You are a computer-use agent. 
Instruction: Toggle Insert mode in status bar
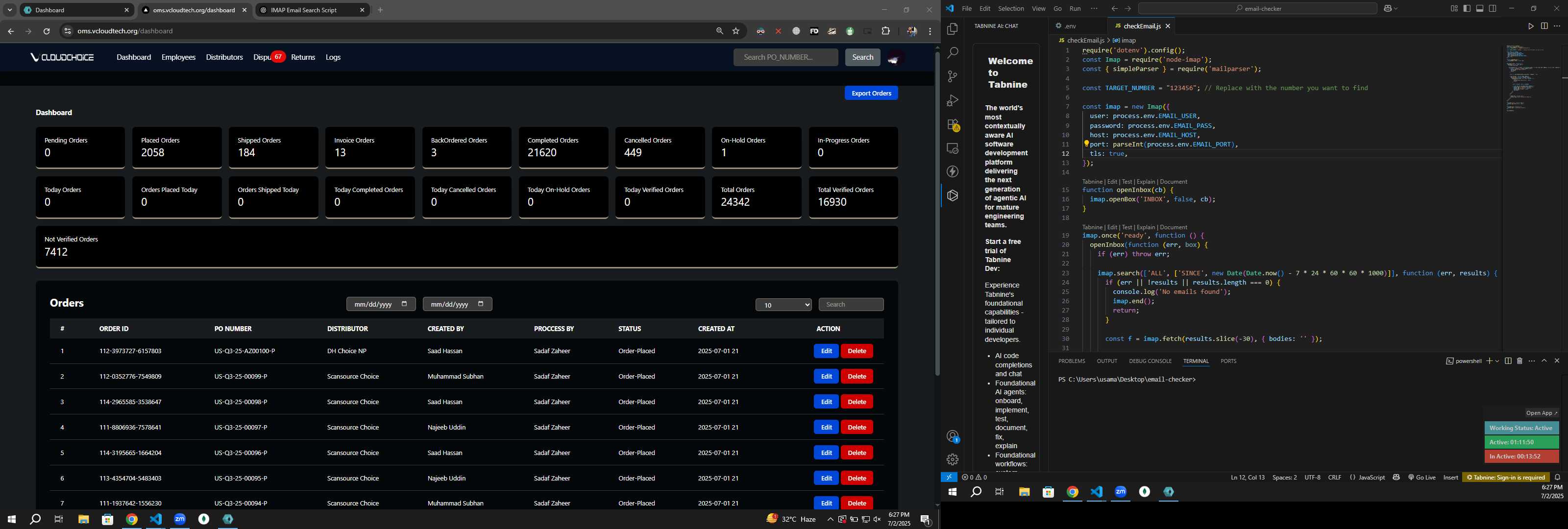1450,477
